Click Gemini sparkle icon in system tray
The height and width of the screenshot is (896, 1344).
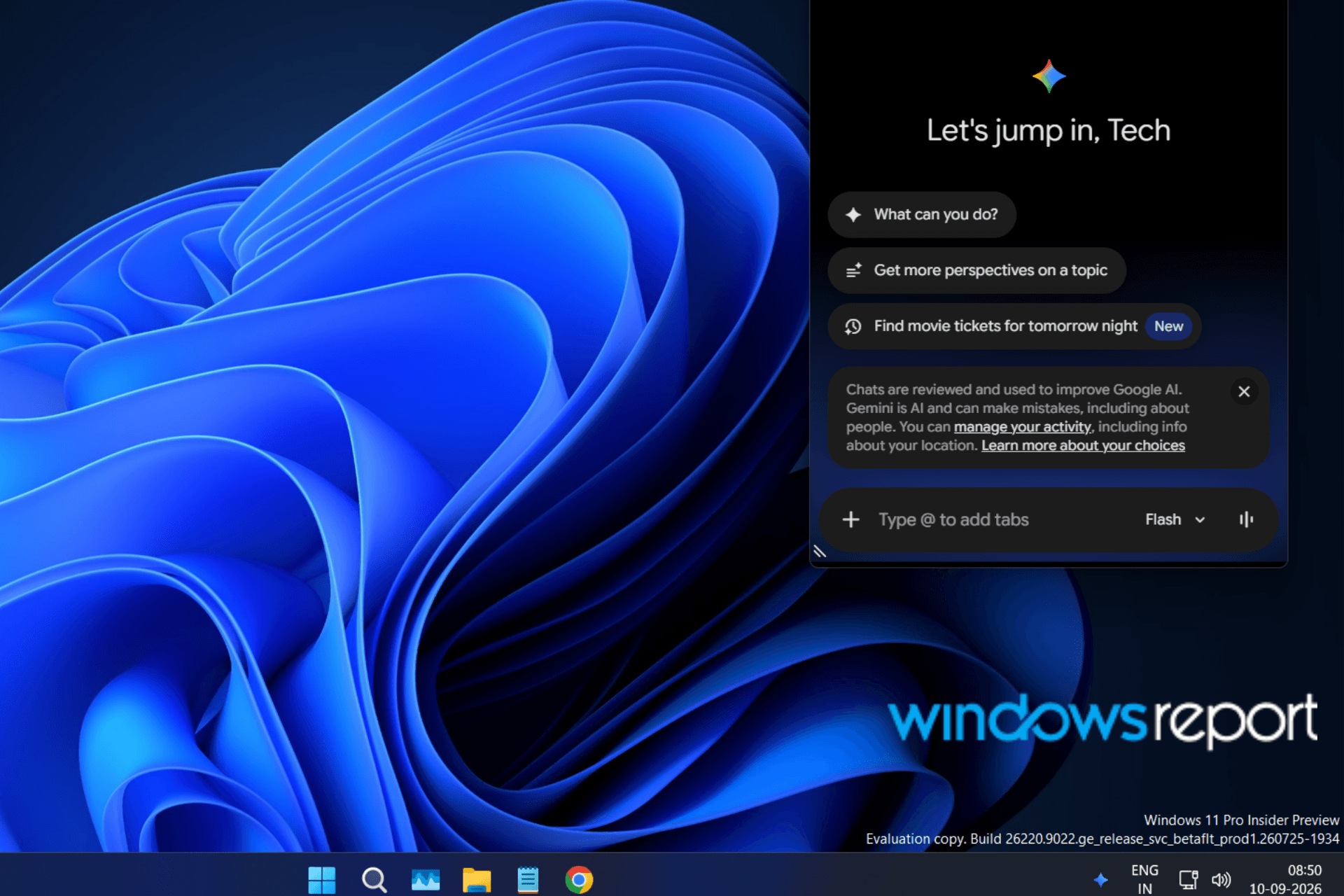tap(1100, 880)
